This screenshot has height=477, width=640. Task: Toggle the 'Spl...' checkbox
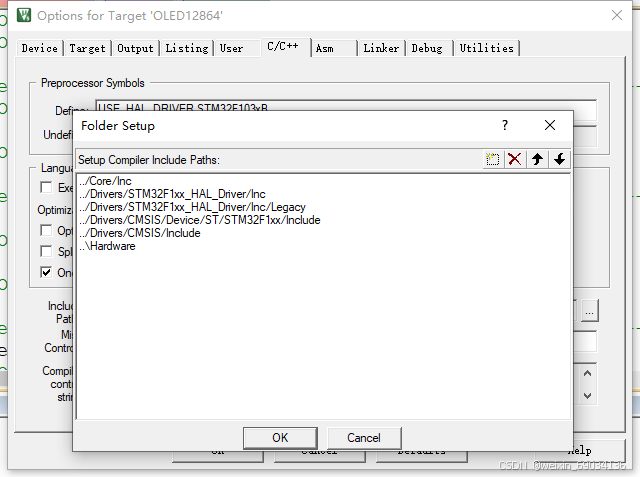[x=46, y=251]
